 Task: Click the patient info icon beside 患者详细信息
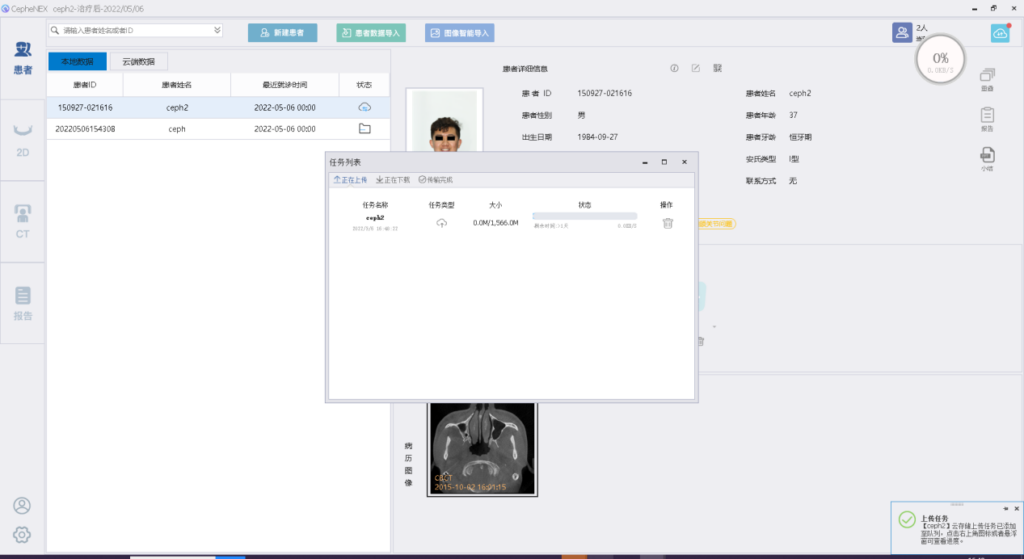pyautogui.click(x=674, y=68)
